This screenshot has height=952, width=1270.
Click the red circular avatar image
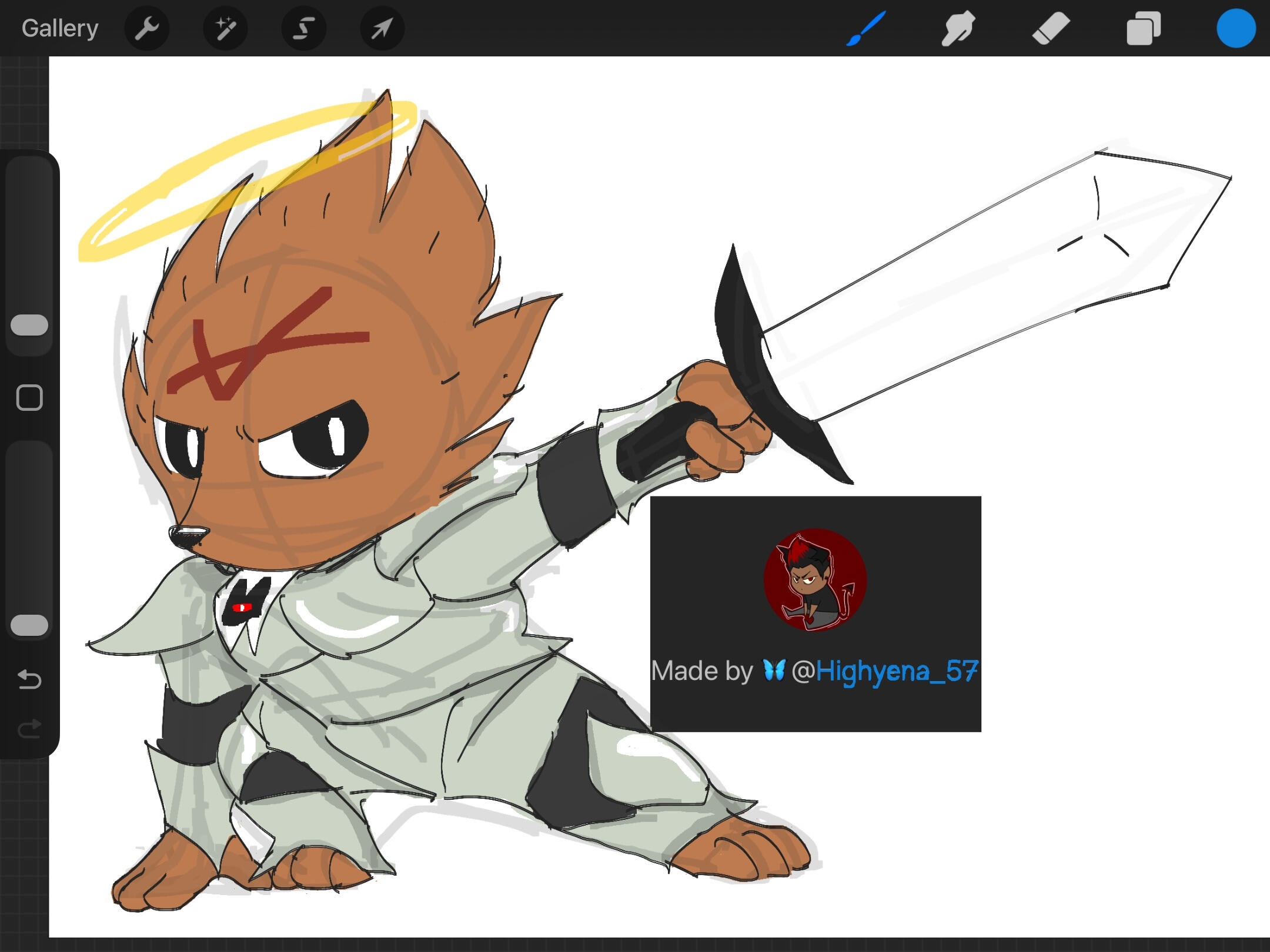pos(815,579)
